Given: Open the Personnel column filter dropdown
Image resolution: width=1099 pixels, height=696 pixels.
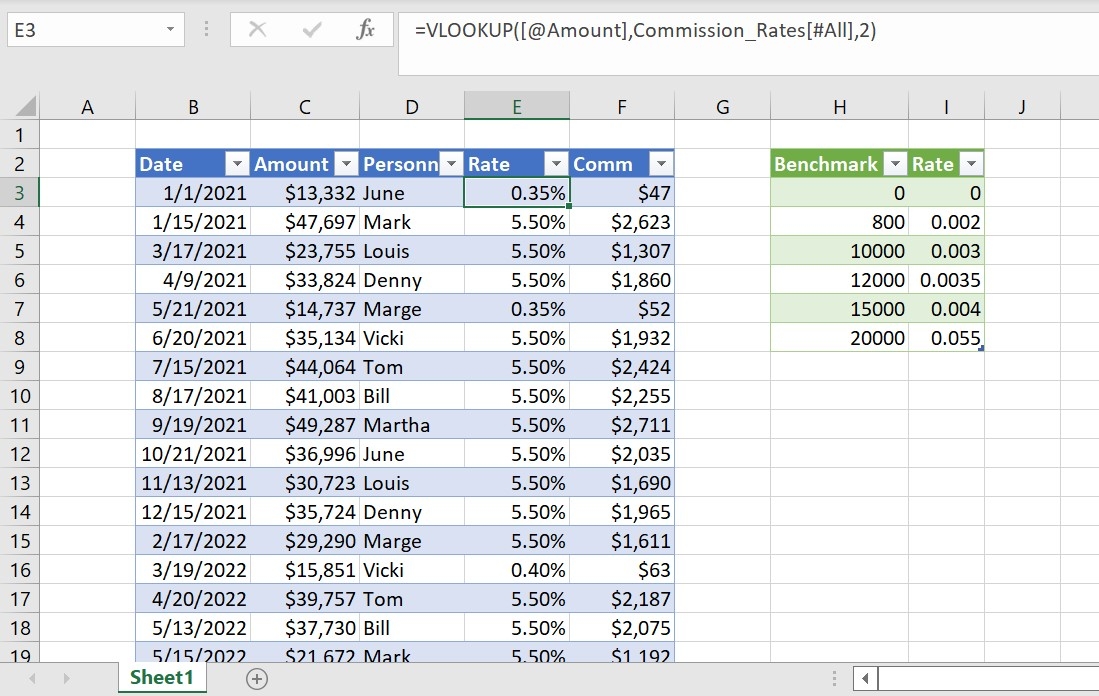Looking at the screenshot, I should click(451, 163).
